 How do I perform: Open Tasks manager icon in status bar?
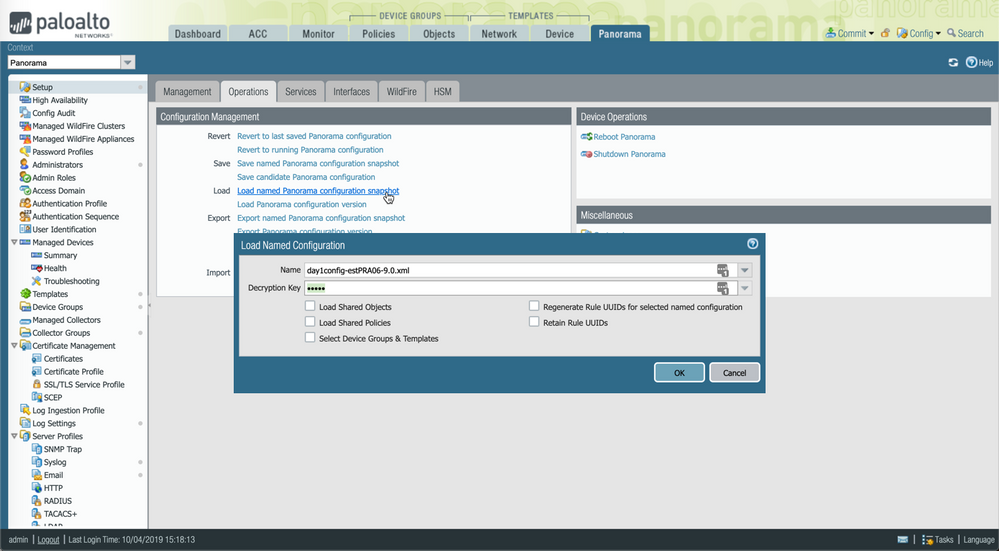click(x=928, y=540)
